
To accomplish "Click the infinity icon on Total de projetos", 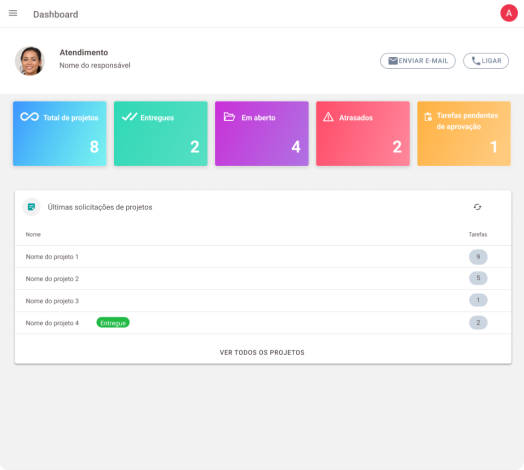I will click(29, 117).
